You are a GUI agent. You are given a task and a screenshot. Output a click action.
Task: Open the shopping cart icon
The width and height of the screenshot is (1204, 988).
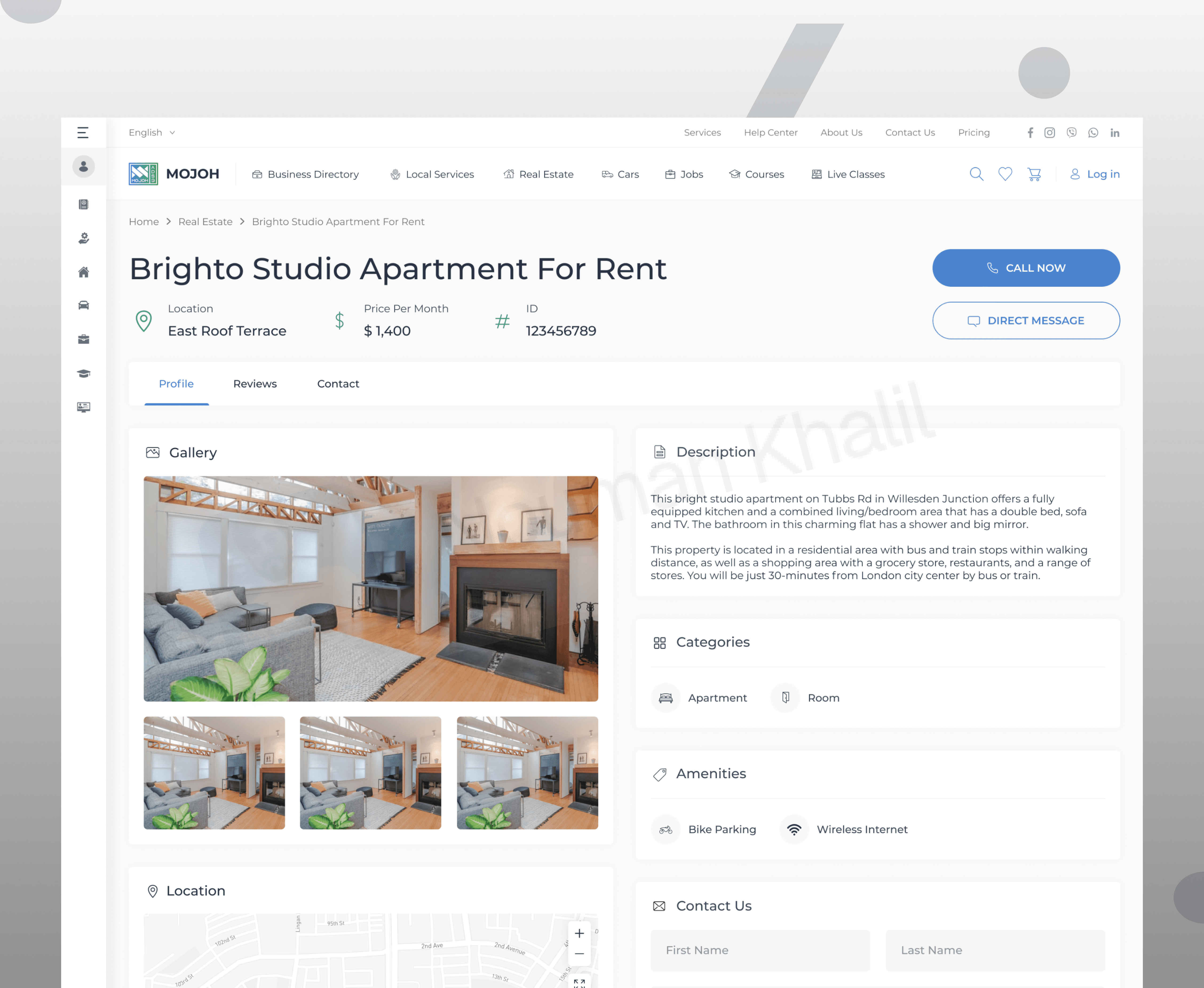point(1034,174)
